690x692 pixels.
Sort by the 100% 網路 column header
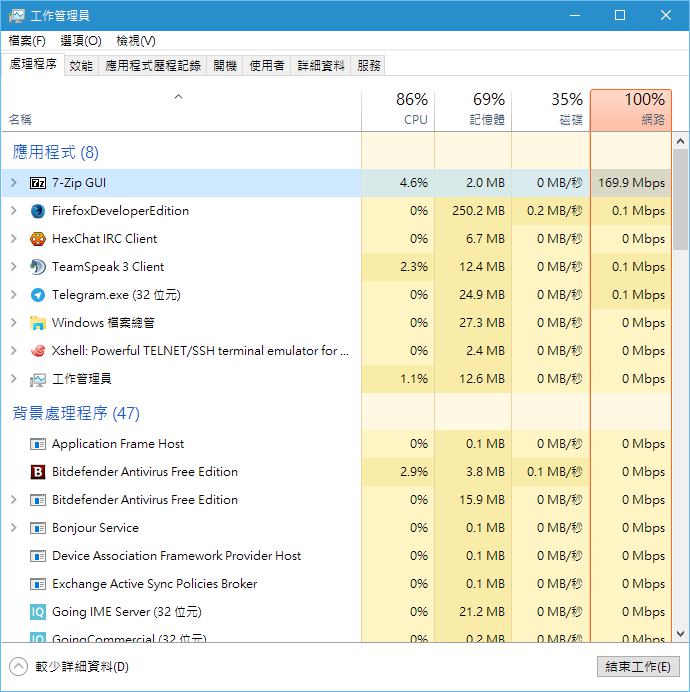pos(631,110)
